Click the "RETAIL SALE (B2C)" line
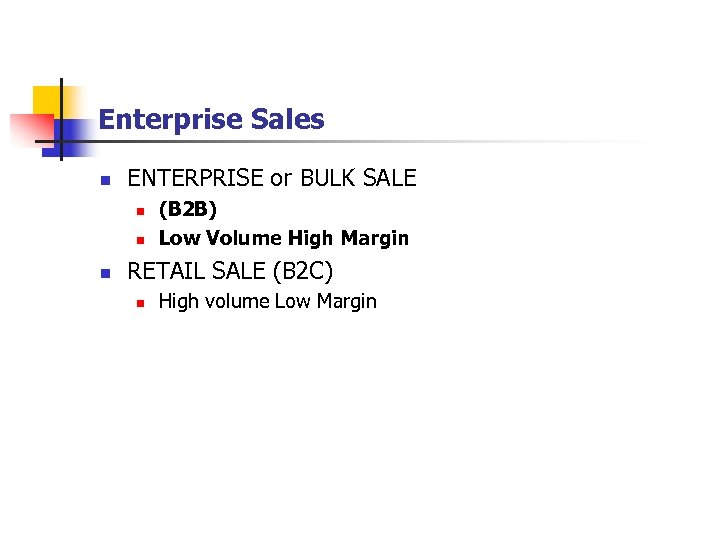Image resolution: width=720 pixels, height=540 pixels. coord(230,270)
